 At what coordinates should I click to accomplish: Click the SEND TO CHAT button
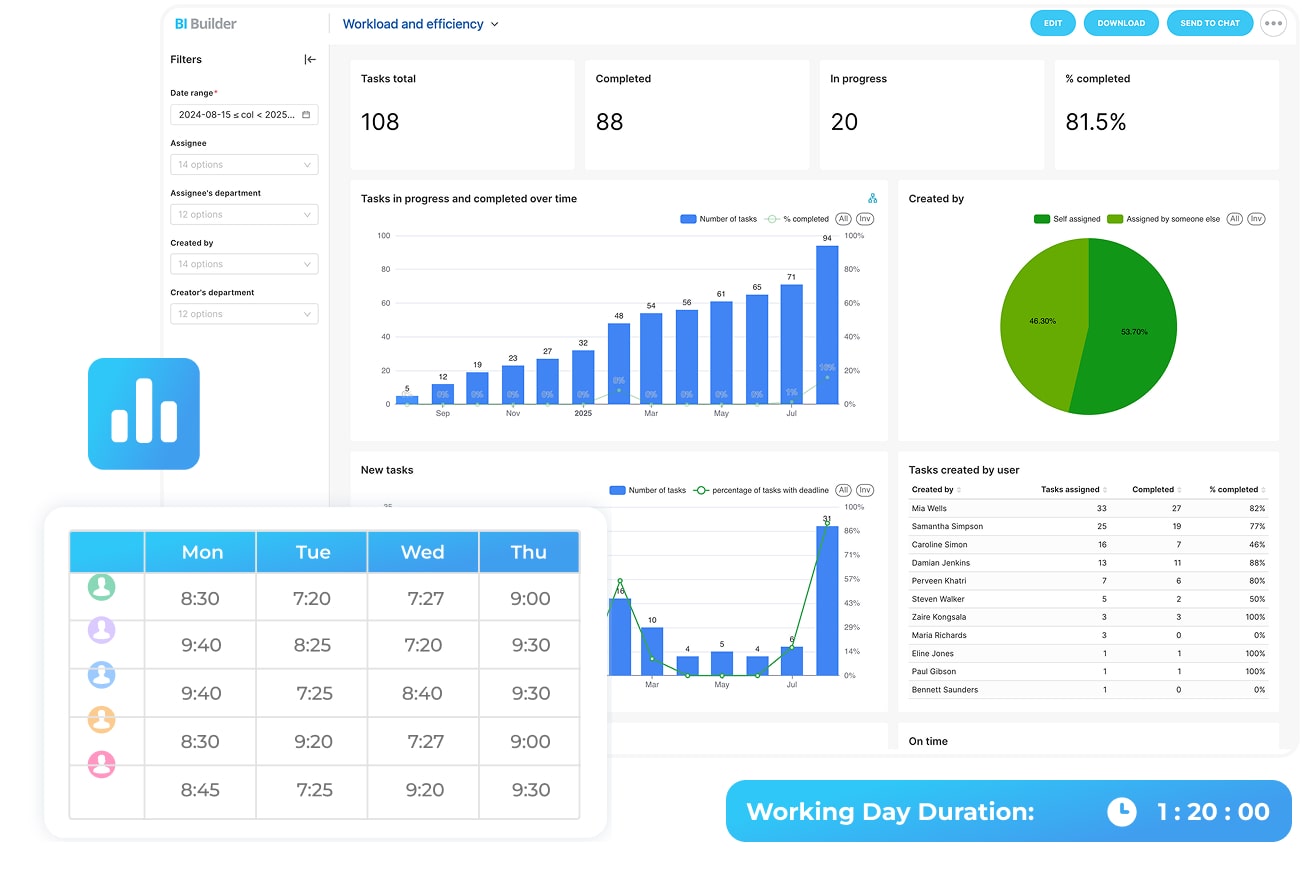[1209, 24]
